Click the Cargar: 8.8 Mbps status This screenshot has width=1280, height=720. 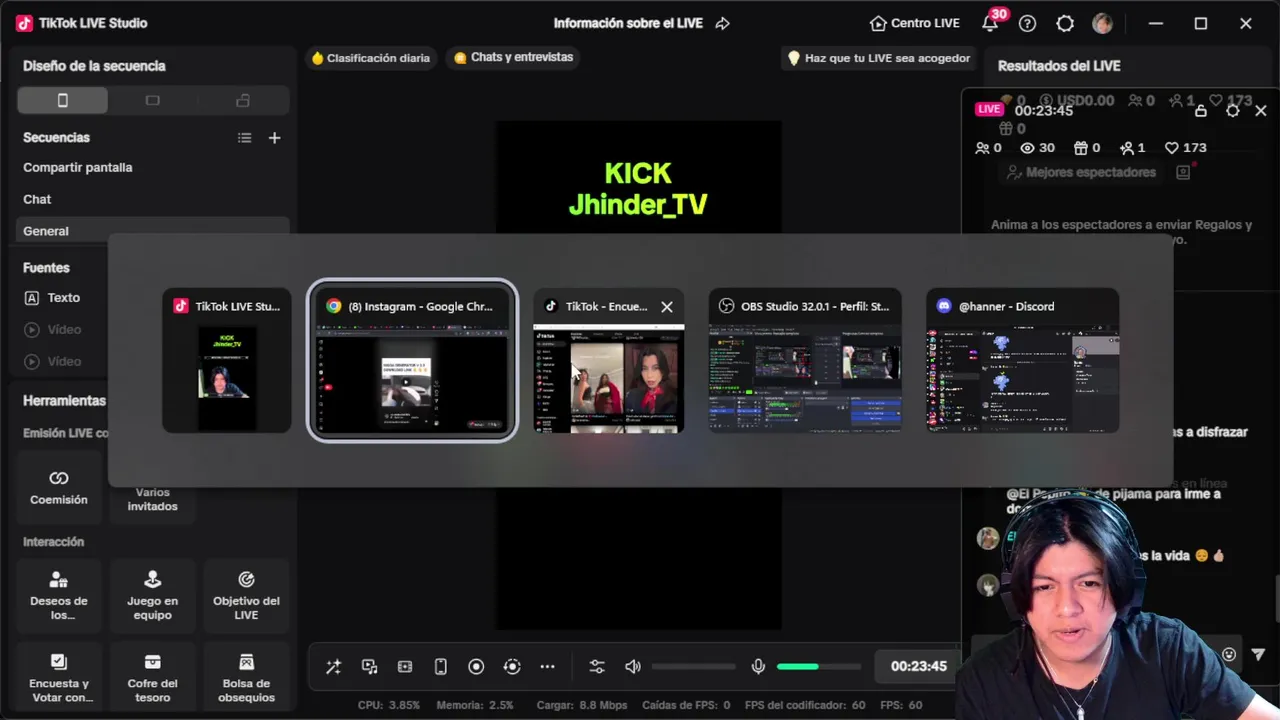coord(581,705)
